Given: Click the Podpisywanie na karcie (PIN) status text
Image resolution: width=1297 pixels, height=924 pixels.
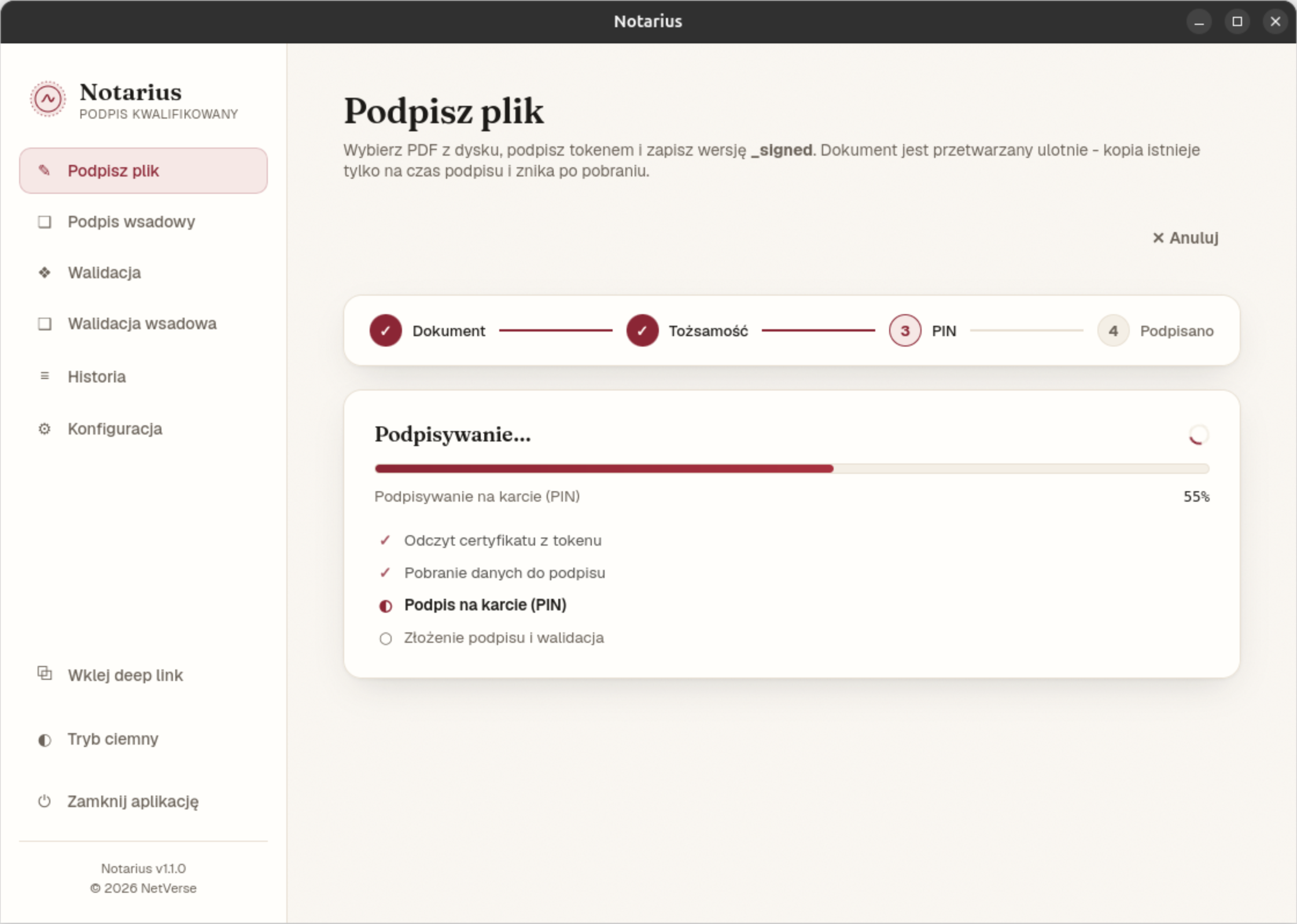Looking at the screenshot, I should (477, 496).
